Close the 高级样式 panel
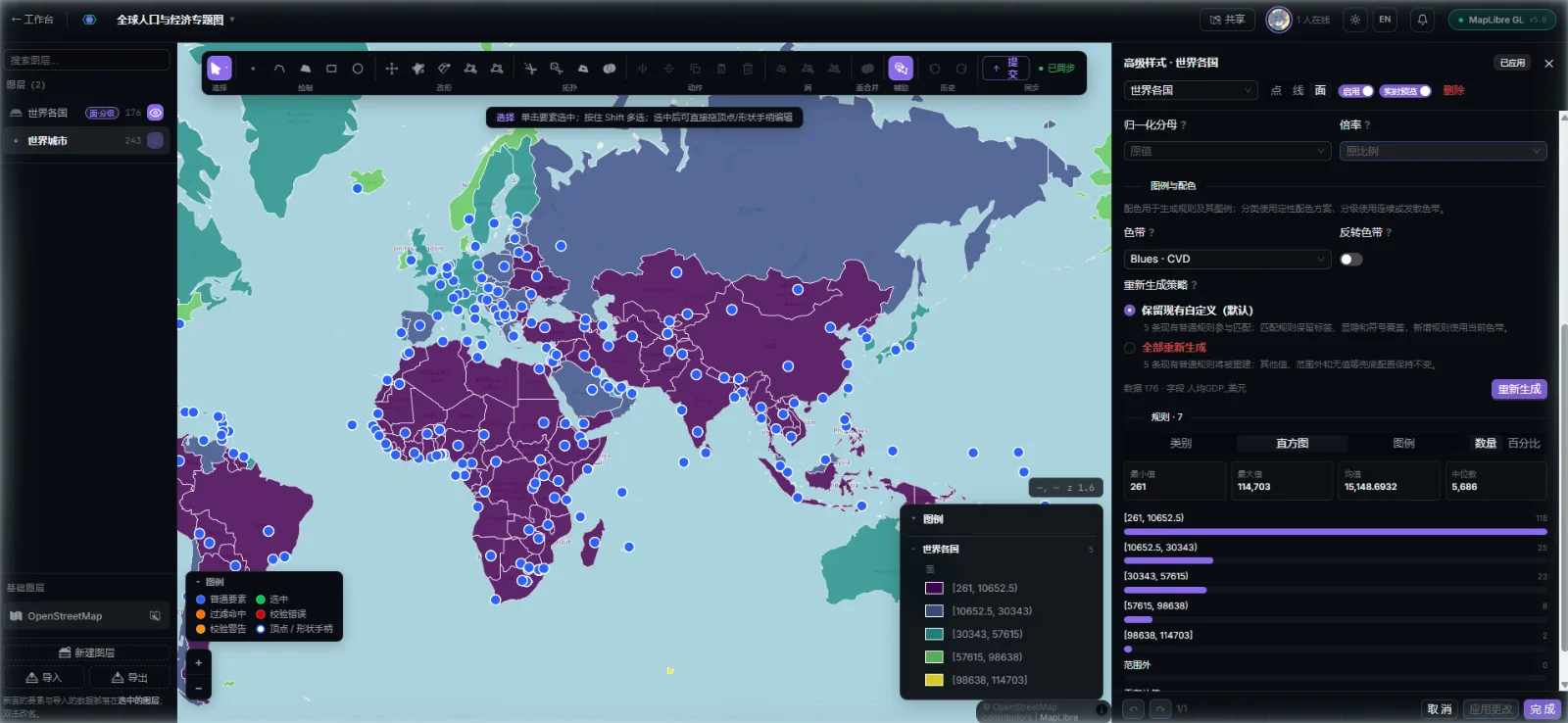The width and height of the screenshot is (1568, 723). point(1548,64)
